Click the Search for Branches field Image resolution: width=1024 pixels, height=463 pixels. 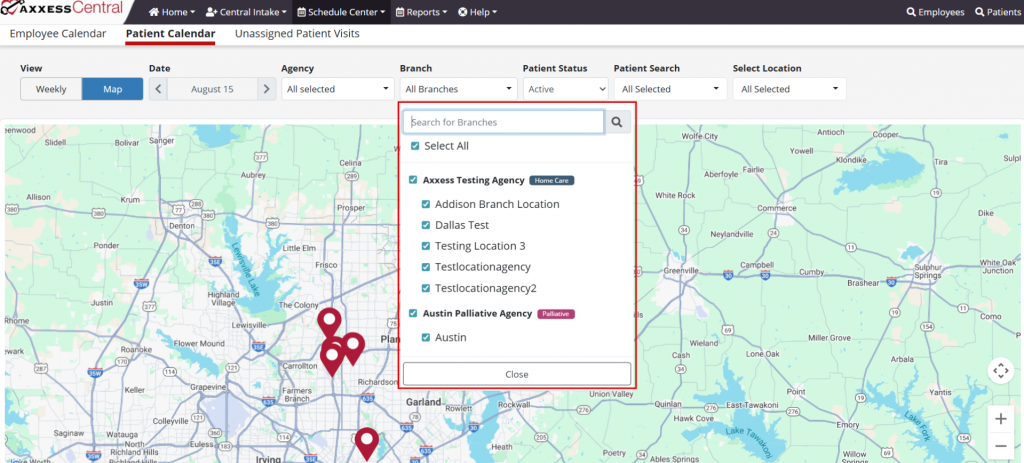click(504, 122)
